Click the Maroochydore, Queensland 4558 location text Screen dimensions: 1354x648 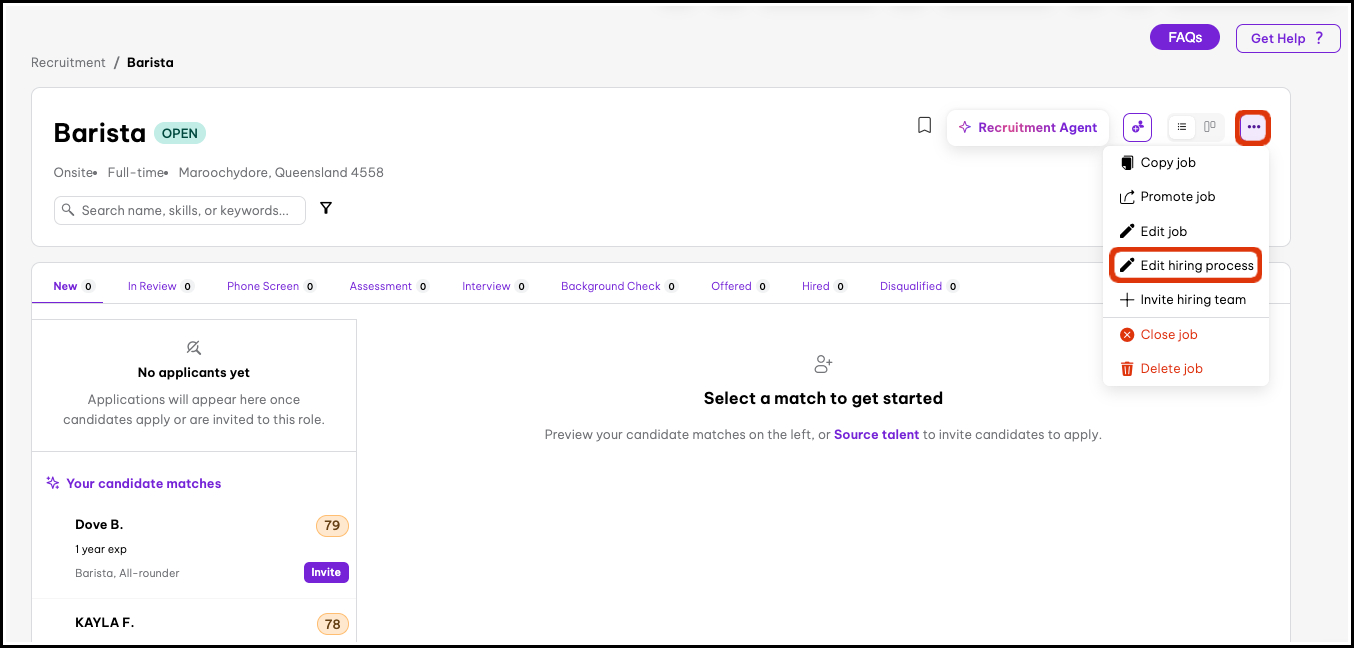point(281,172)
